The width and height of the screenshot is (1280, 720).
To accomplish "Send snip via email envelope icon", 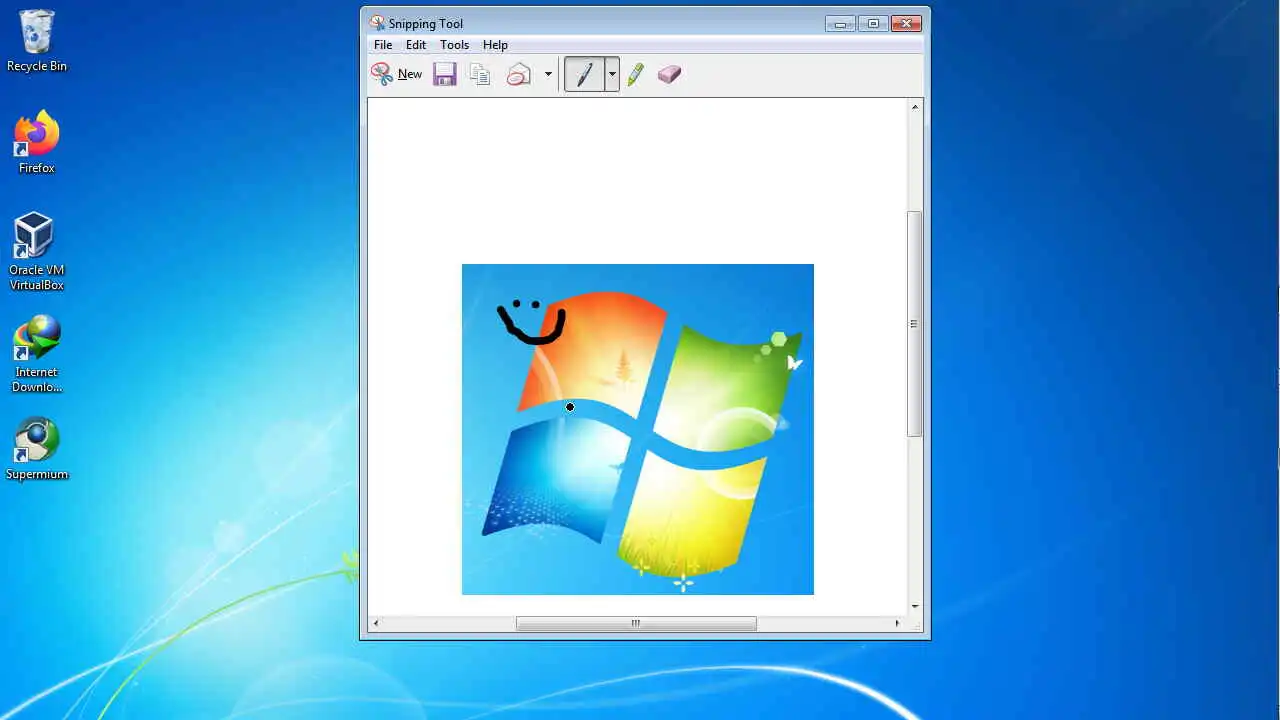I will click(518, 74).
